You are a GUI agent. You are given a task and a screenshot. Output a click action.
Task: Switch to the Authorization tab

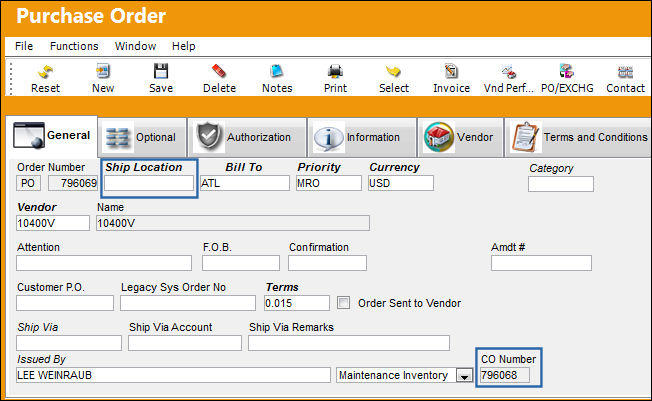tap(247, 137)
